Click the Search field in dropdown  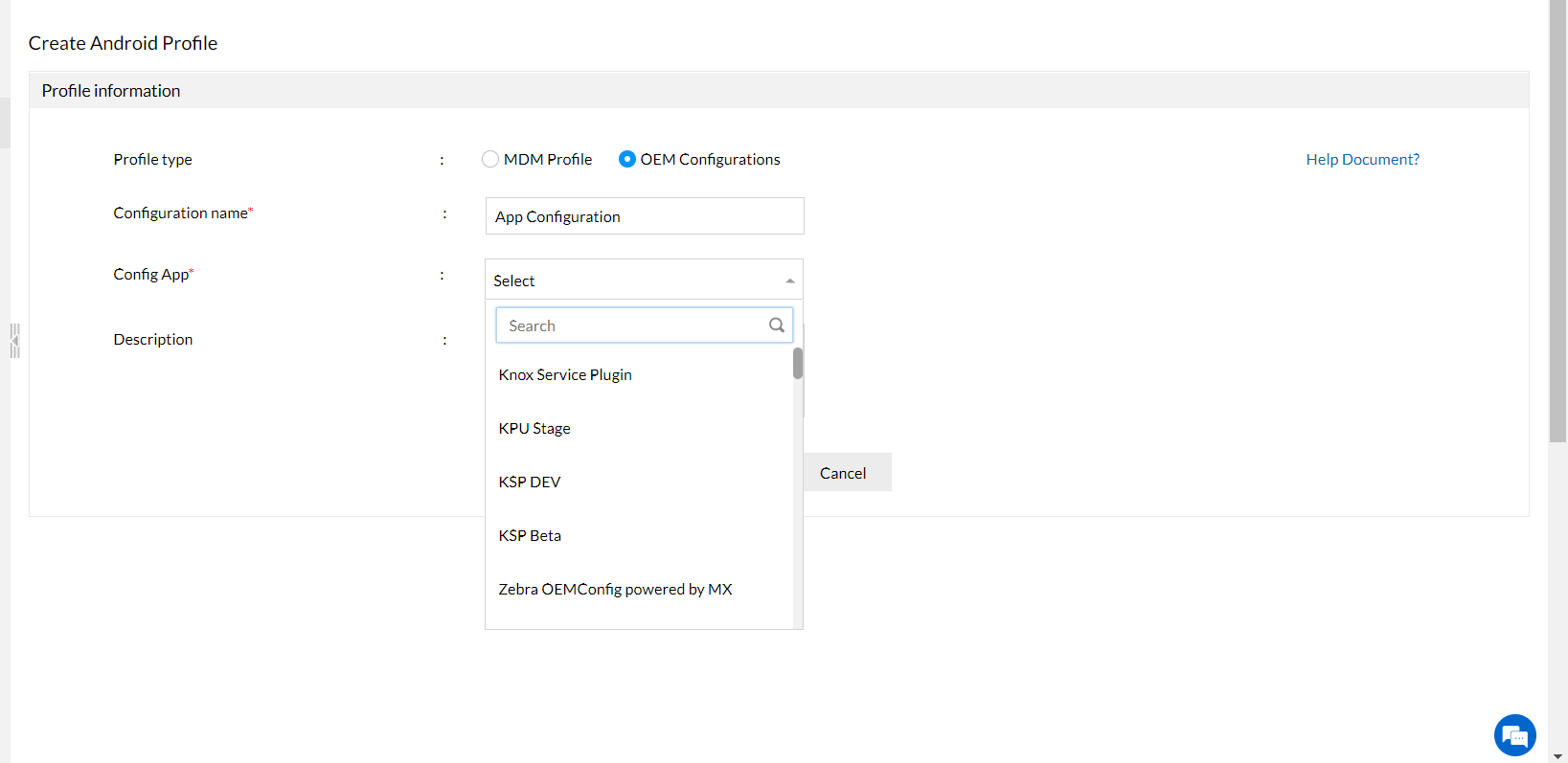(x=632, y=325)
